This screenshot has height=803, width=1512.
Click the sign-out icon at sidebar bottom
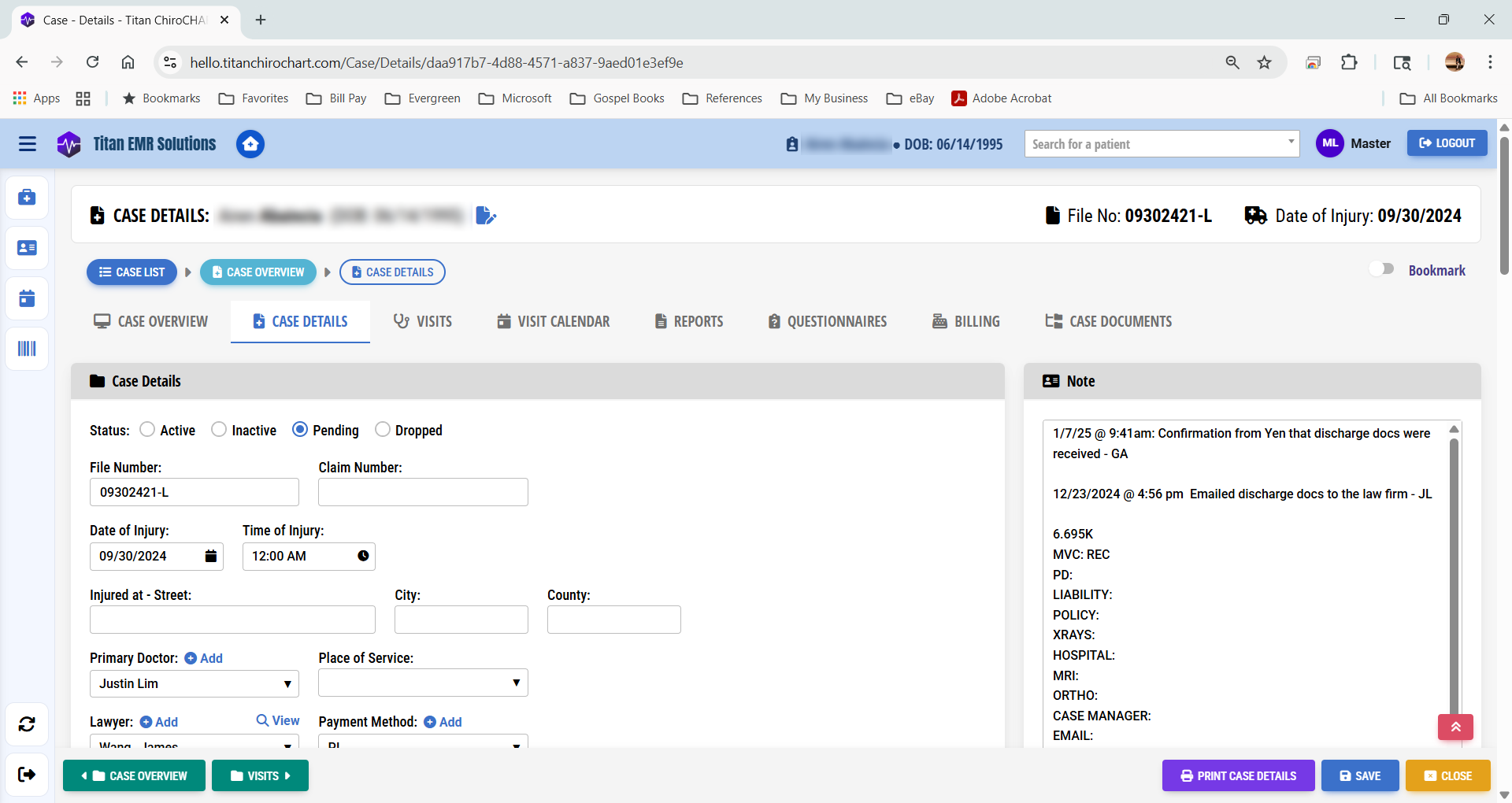click(27, 775)
